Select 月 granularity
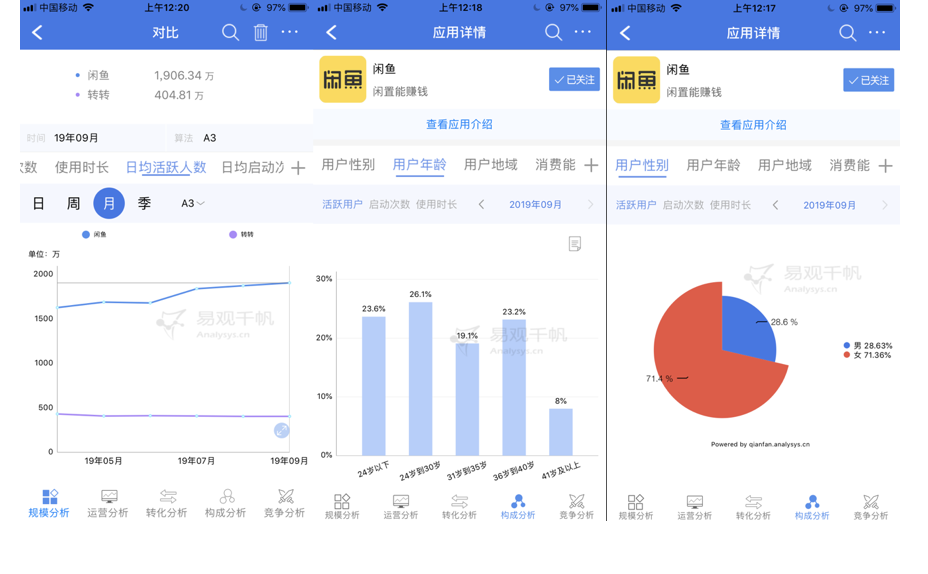This screenshot has width=928, height=574. [x=109, y=204]
